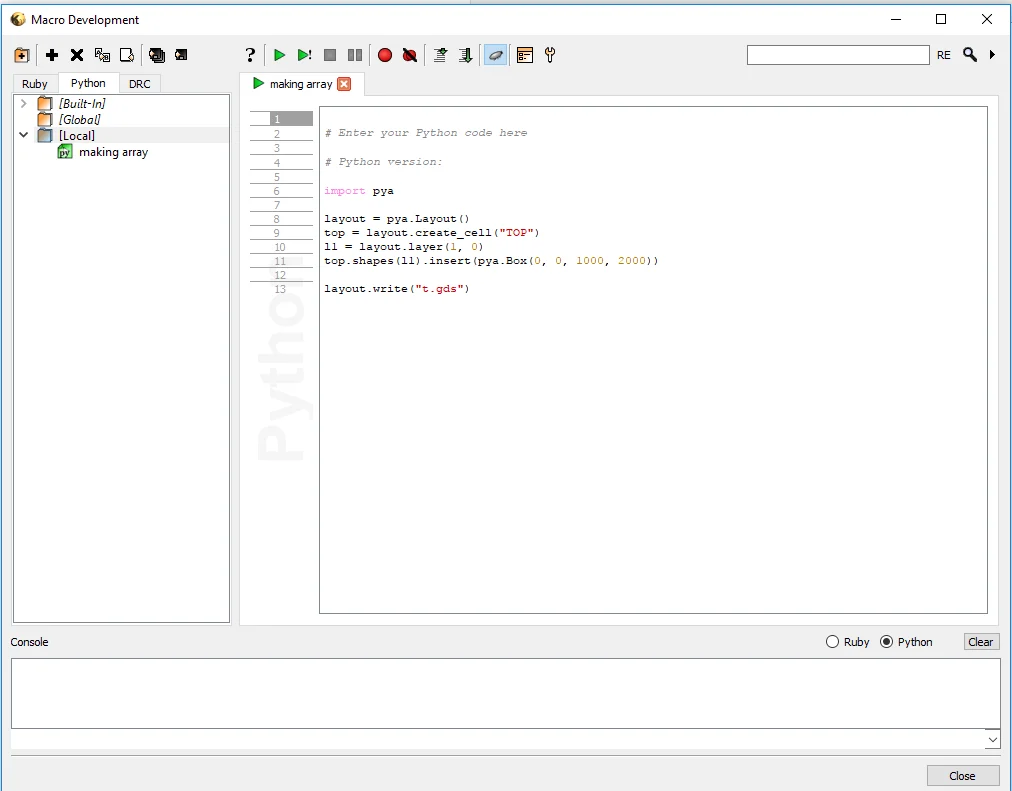This screenshot has width=1012, height=791.
Task: Open the console input history dropdown
Action: click(992, 739)
